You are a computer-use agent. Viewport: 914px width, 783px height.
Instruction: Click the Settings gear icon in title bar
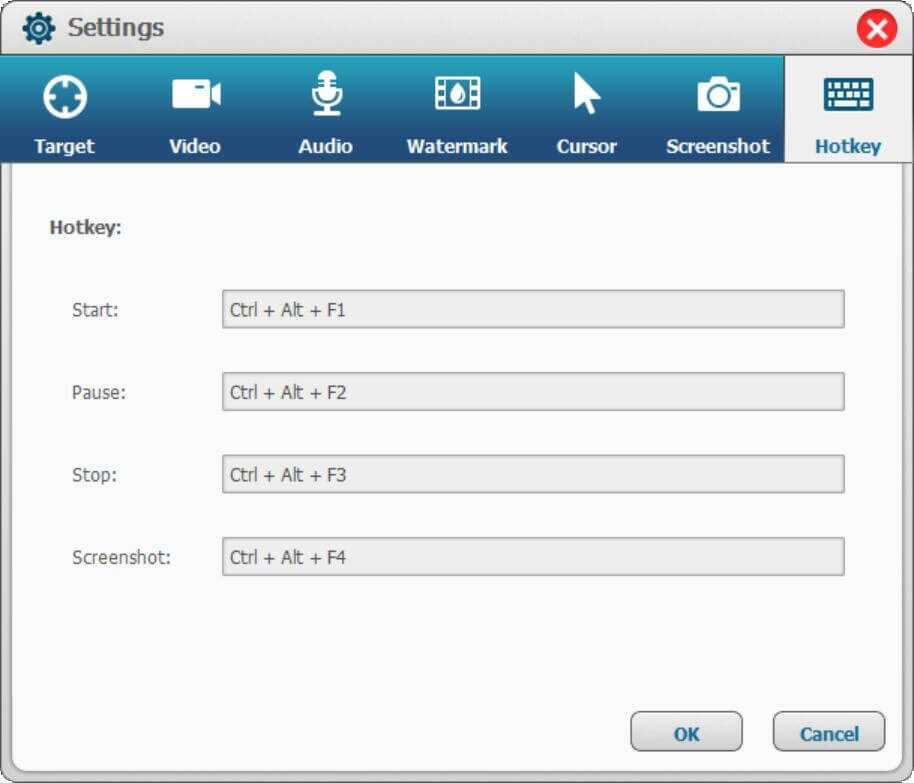click(x=39, y=28)
